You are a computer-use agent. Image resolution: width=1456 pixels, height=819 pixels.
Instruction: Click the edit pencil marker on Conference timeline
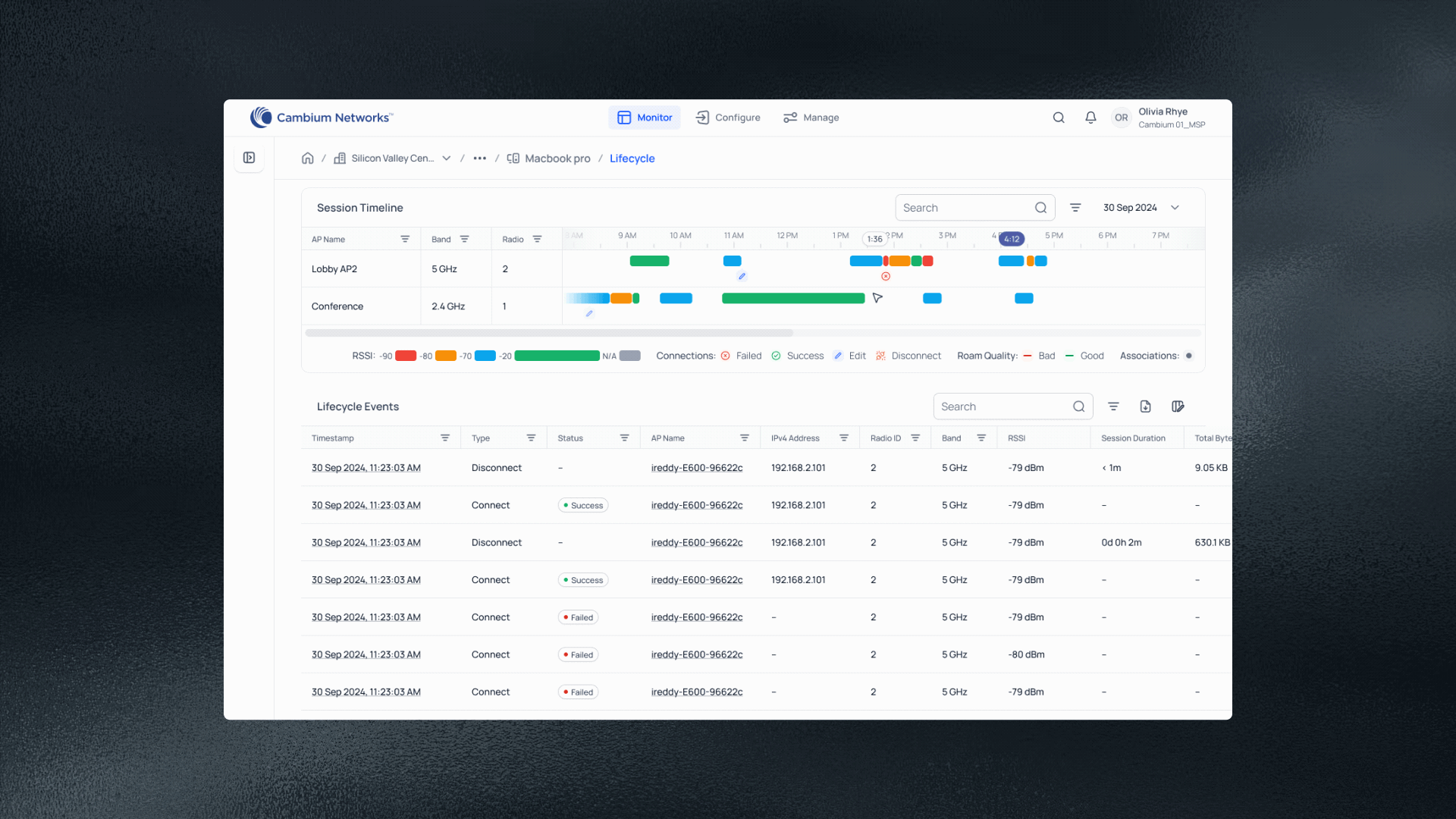pyautogui.click(x=589, y=313)
